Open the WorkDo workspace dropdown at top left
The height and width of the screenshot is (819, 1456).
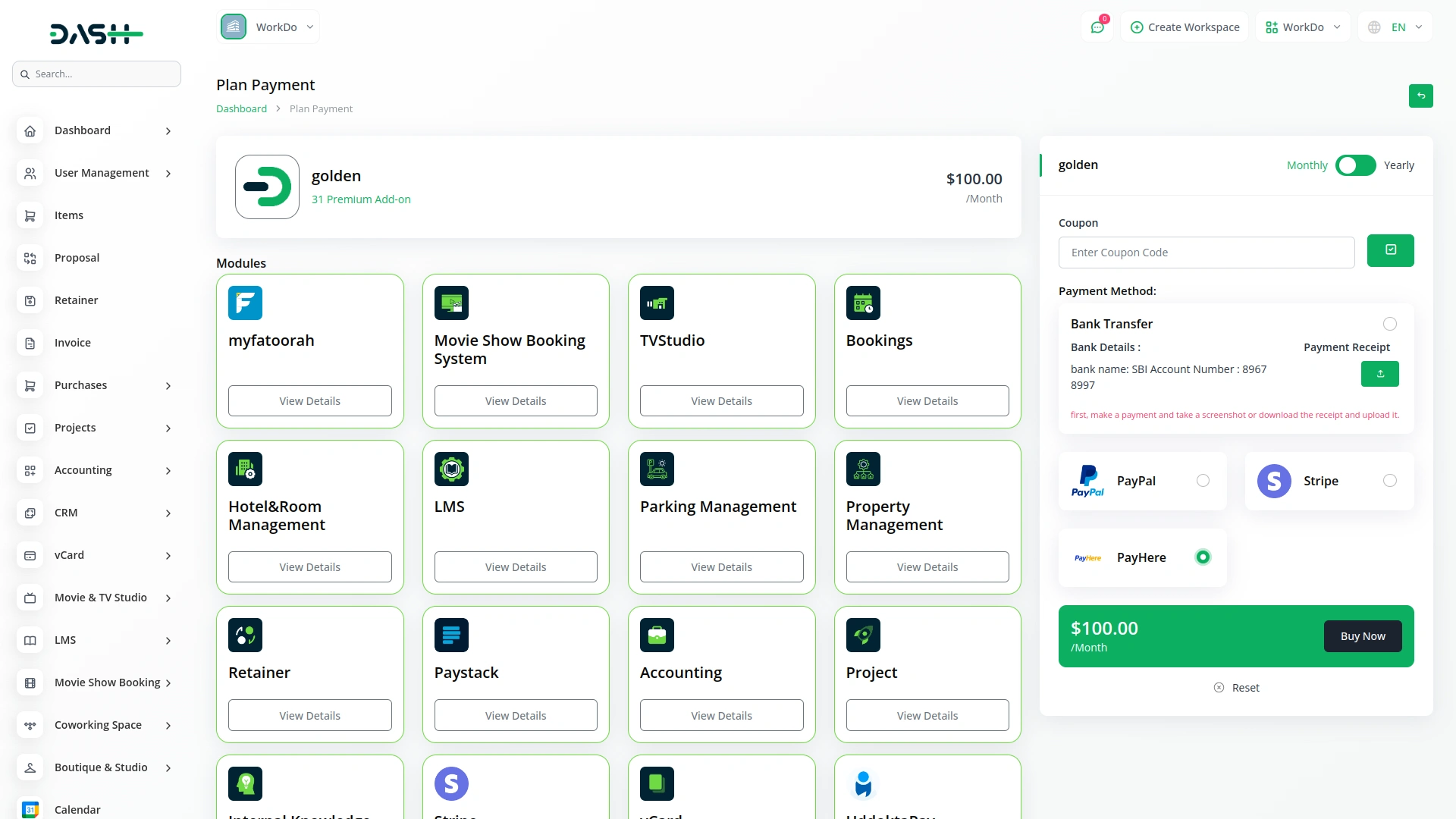pyautogui.click(x=268, y=27)
